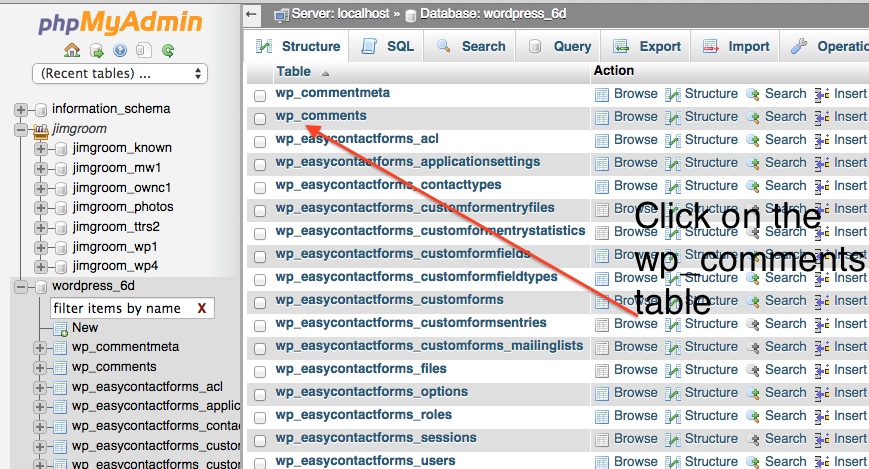869x469 pixels.
Task: Tick the wp_comments checkbox
Action: pyautogui.click(x=260, y=118)
